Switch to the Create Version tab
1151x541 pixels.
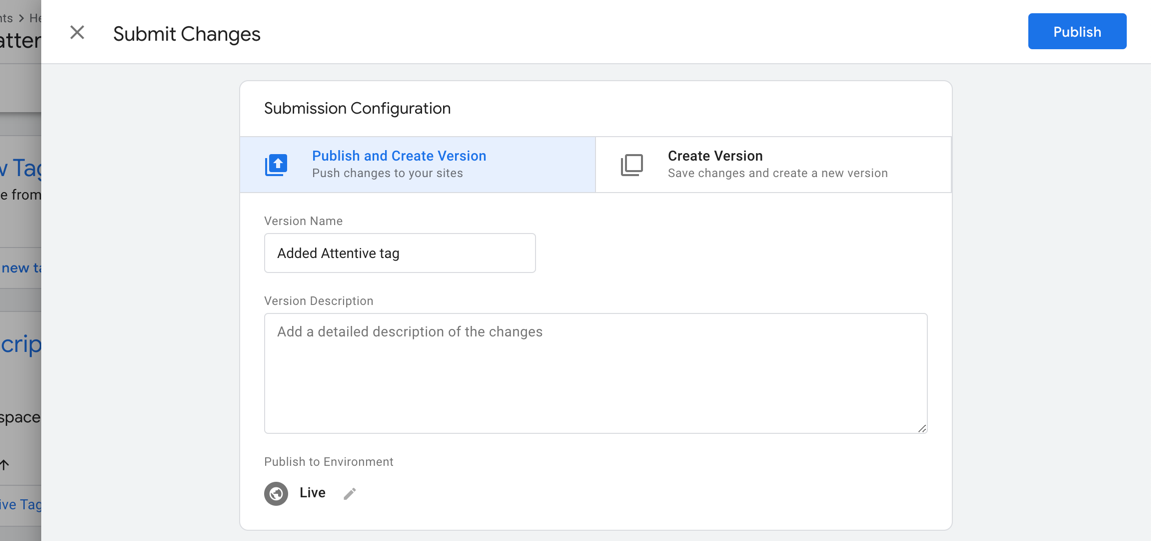[772, 164]
